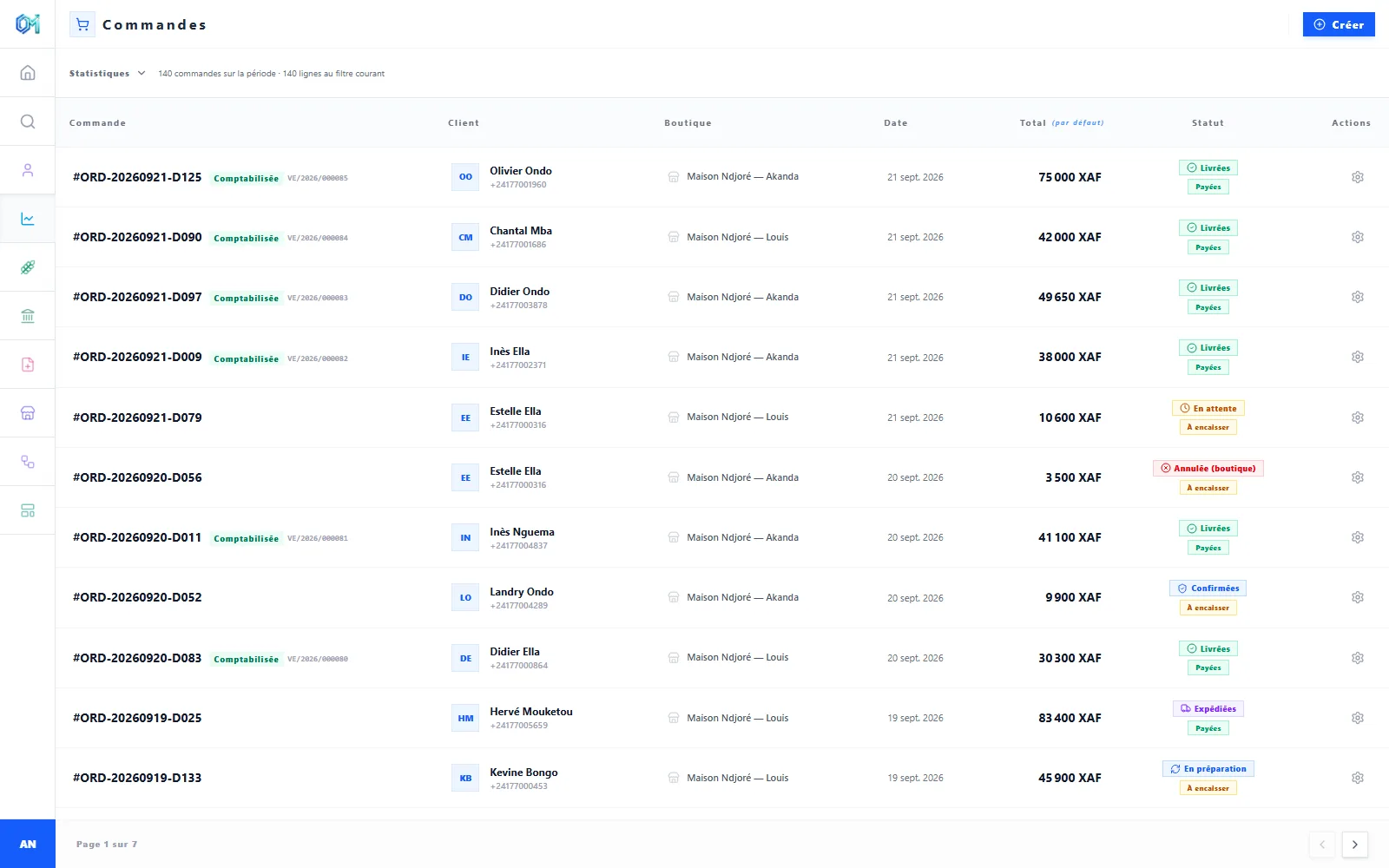Open actions gear for order D125
The width and height of the screenshot is (1389, 868).
(1358, 177)
